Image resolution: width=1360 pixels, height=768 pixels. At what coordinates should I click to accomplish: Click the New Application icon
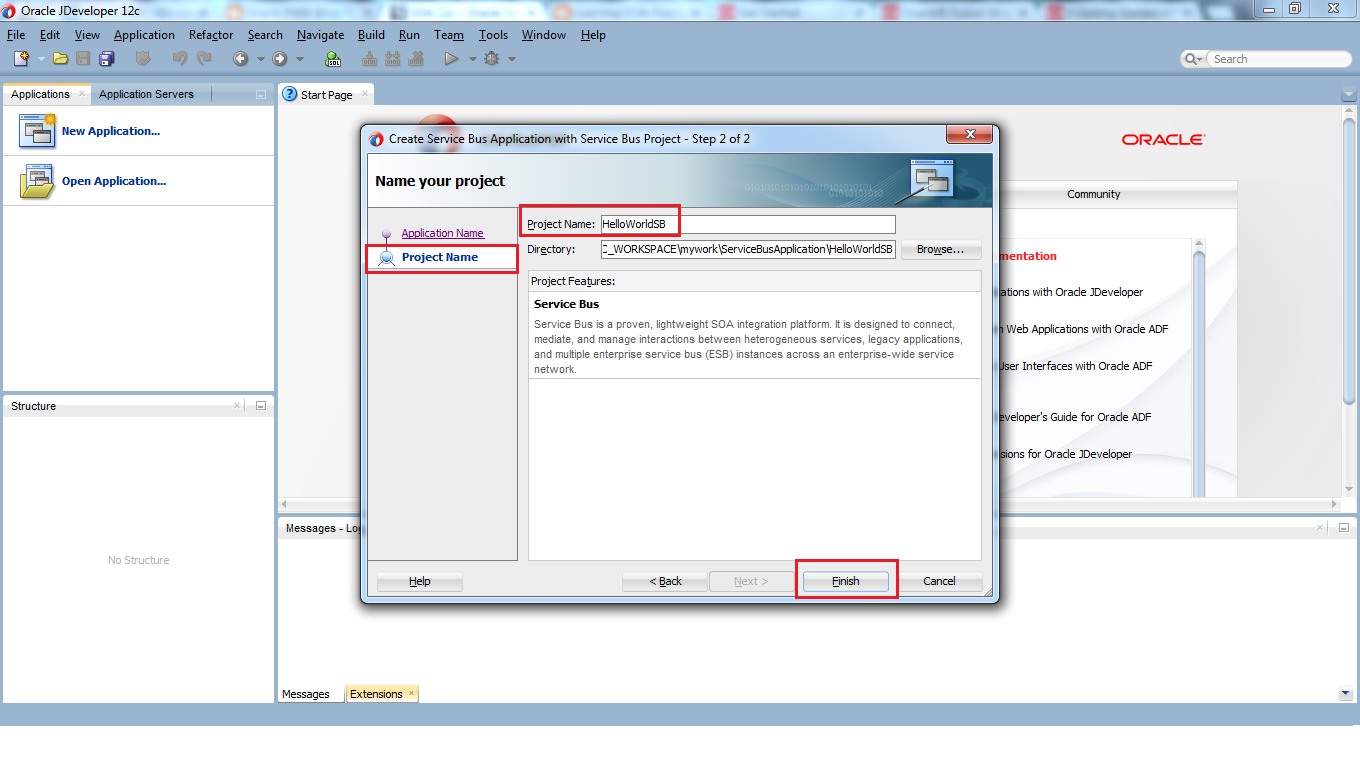pyautogui.click(x=37, y=131)
